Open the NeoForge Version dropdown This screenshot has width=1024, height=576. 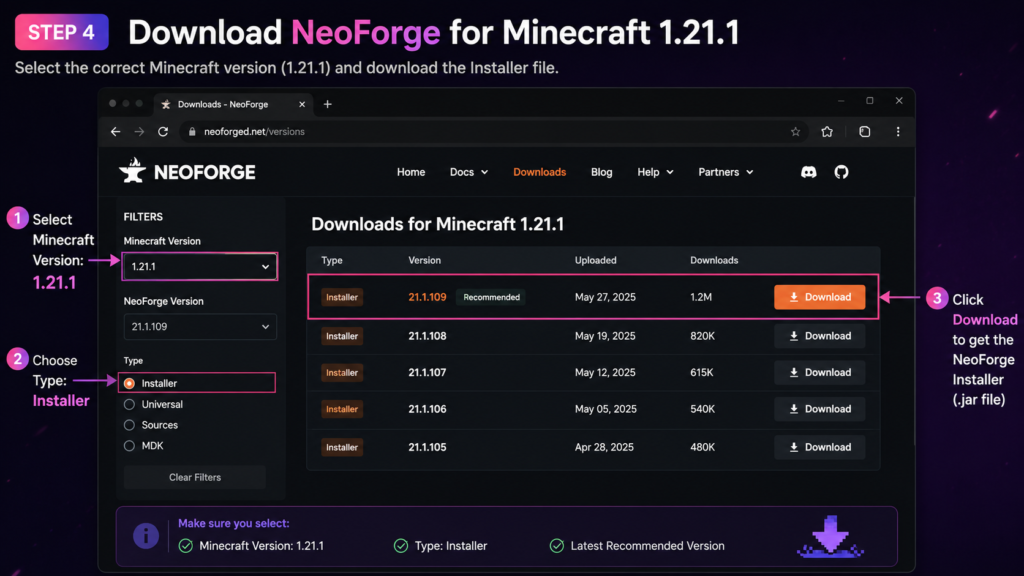[x=200, y=327]
